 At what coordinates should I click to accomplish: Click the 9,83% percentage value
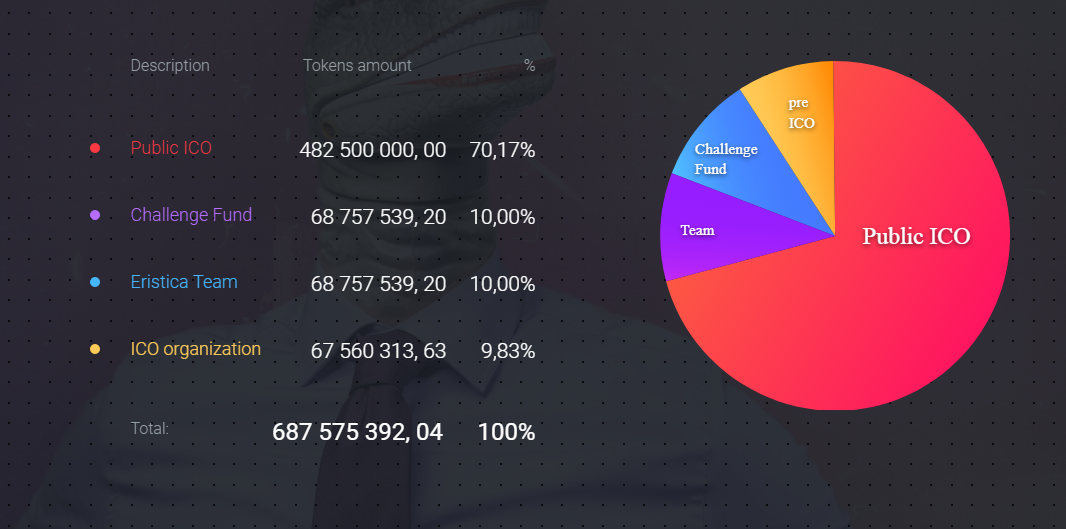click(508, 351)
